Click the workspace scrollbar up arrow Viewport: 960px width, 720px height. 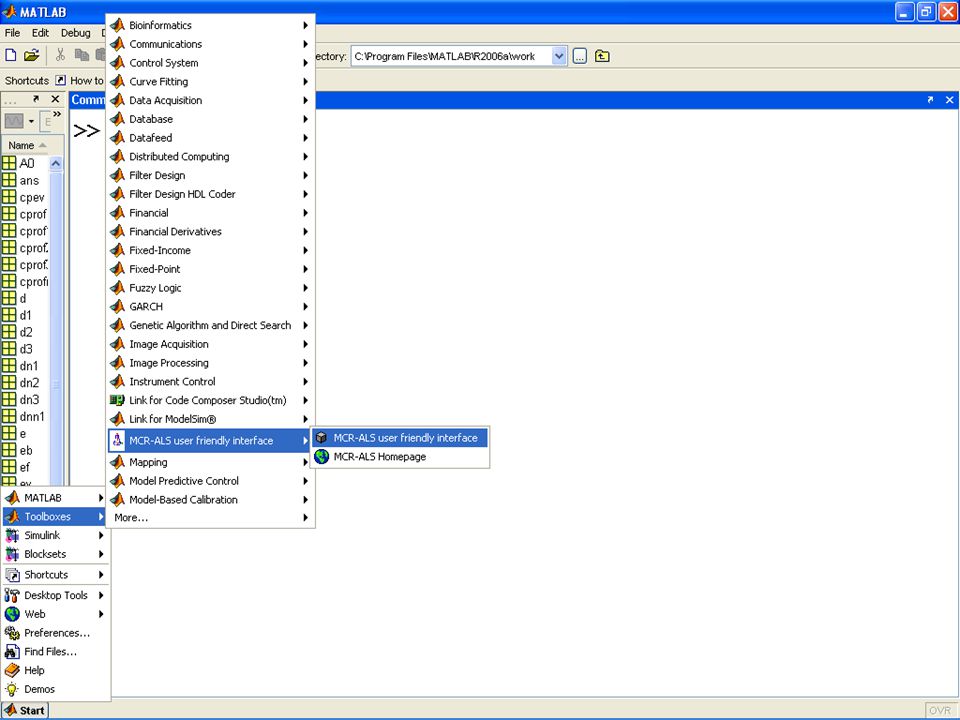(56, 163)
